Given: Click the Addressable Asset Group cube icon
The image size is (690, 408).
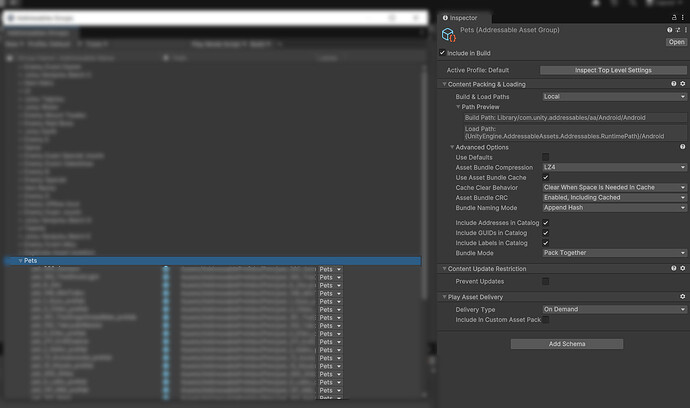Looking at the screenshot, I should click(448, 35).
